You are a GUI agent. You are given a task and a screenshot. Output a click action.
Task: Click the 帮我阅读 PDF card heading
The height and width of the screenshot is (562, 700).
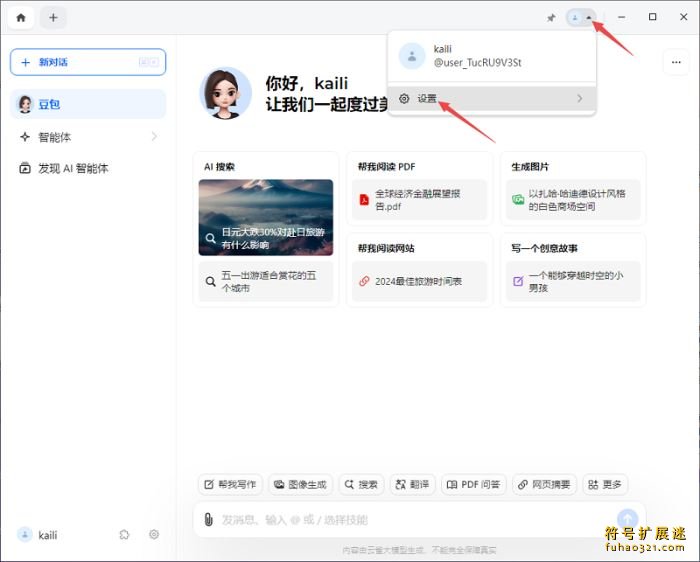click(386, 167)
